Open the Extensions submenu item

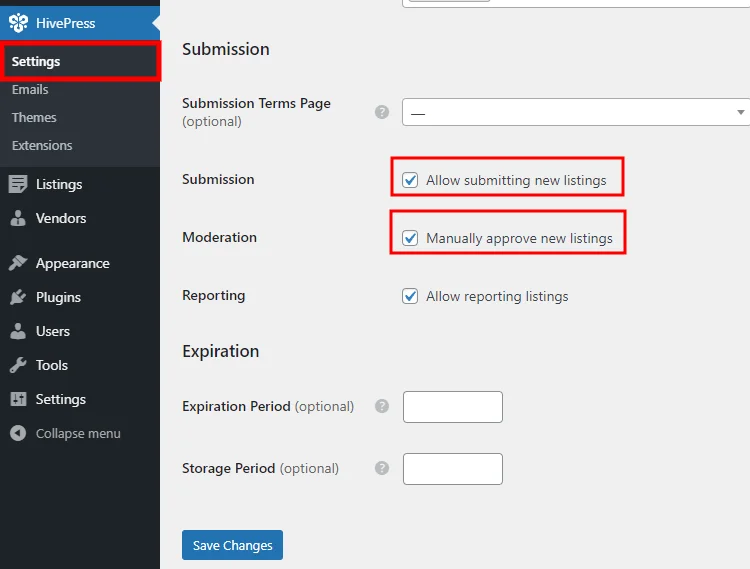tap(42, 145)
